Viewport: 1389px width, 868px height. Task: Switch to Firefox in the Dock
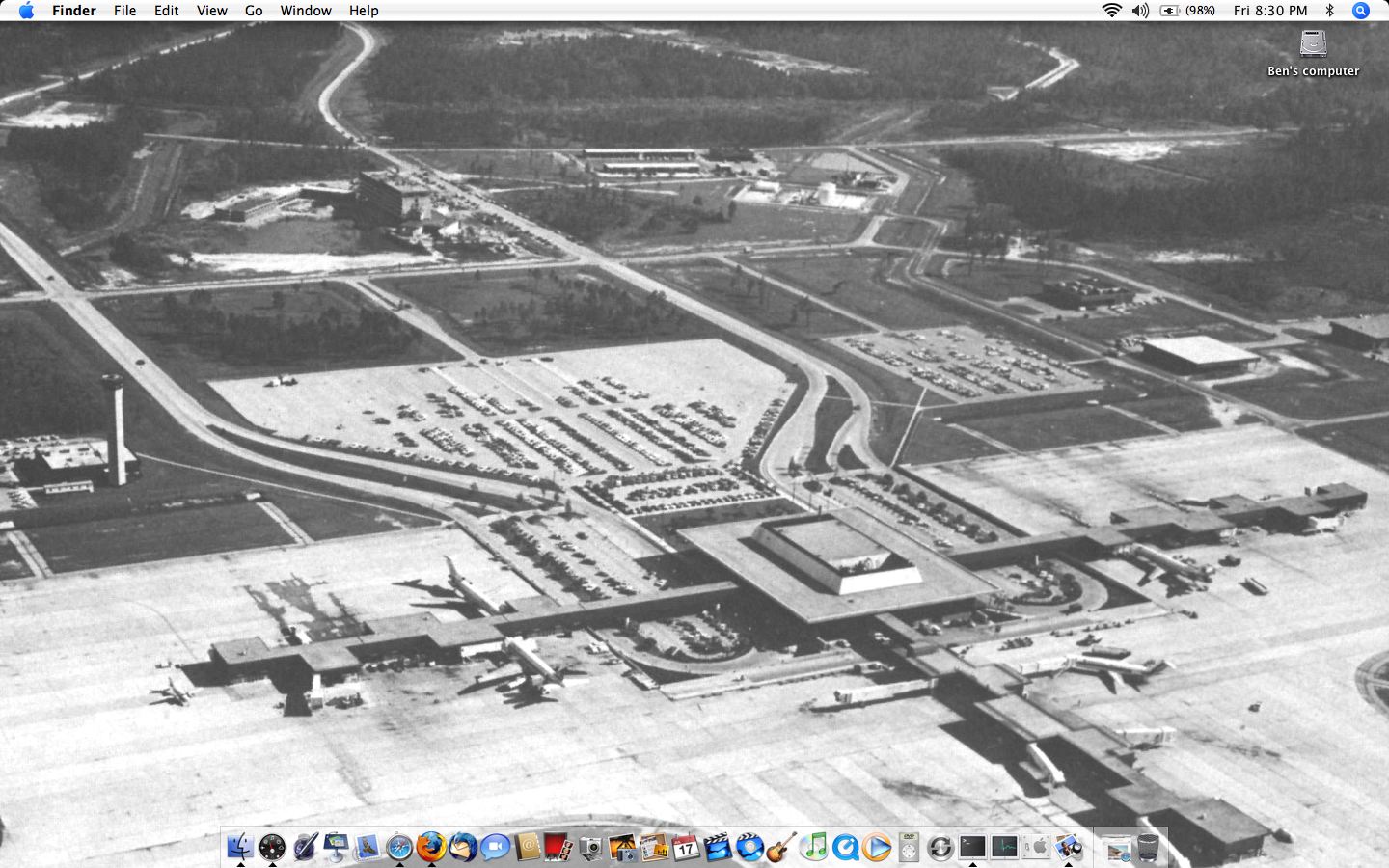coord(431,847)
